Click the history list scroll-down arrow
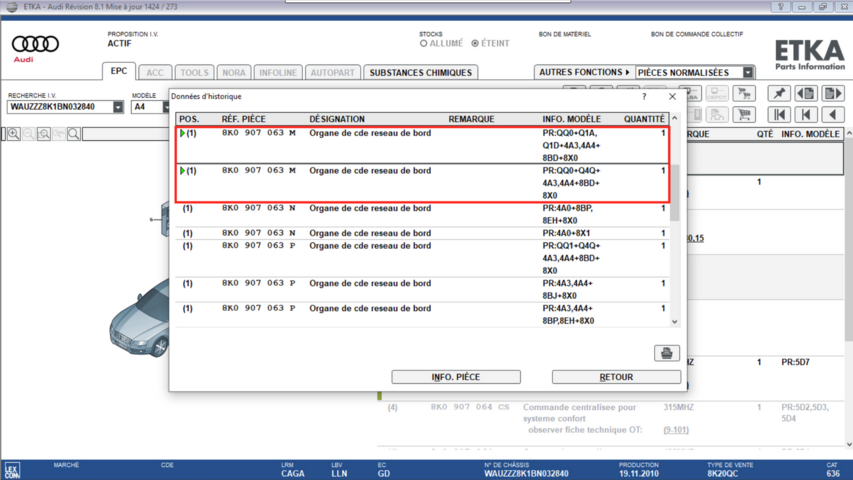The width and height of the screenshot is (853, 480). click(x=675, y=322)
